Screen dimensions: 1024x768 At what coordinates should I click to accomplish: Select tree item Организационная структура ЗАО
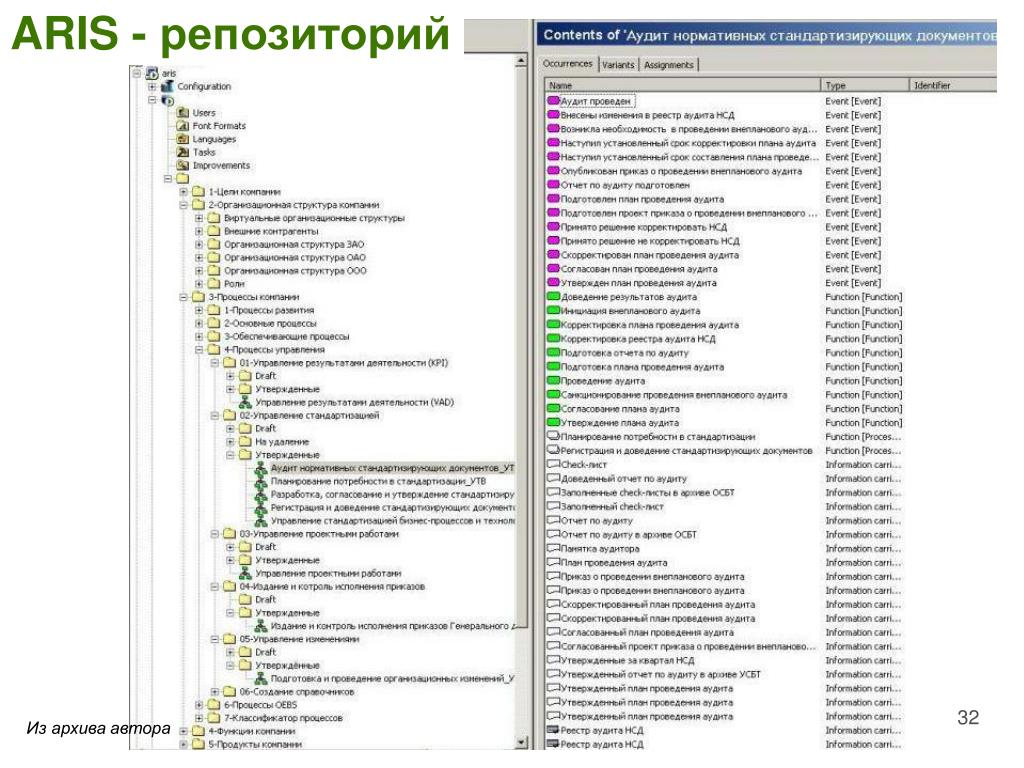click(x=294, y=244)
